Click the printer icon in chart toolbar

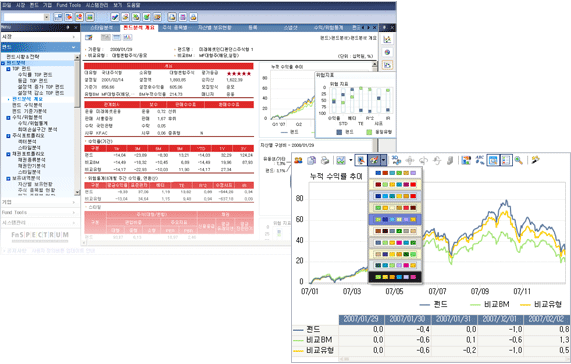pyautogui.click(x=324, y=160)
